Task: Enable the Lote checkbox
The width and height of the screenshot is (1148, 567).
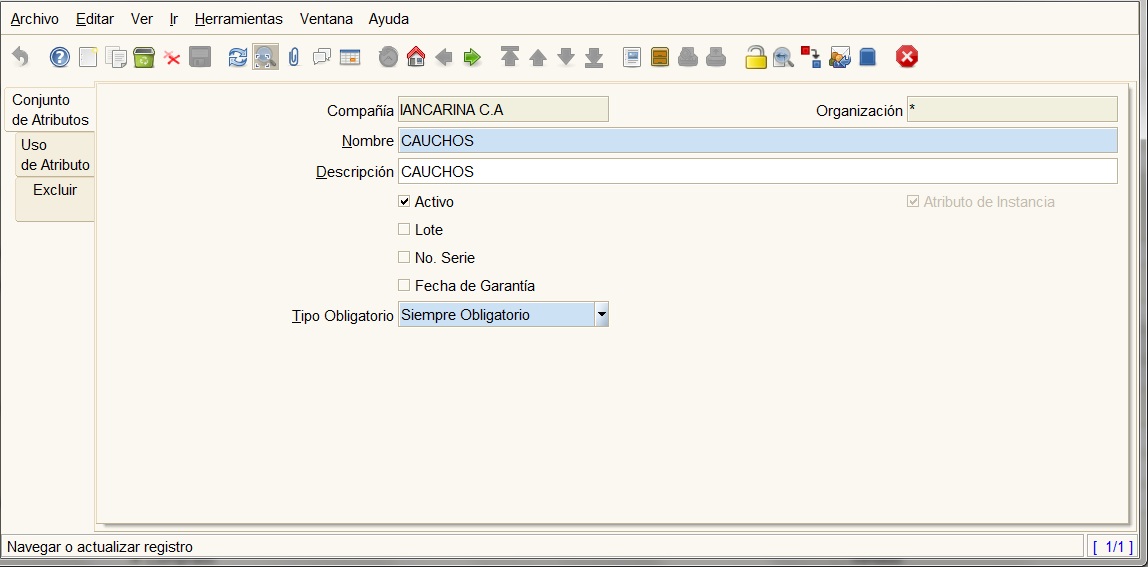Action: coord(404,229)
